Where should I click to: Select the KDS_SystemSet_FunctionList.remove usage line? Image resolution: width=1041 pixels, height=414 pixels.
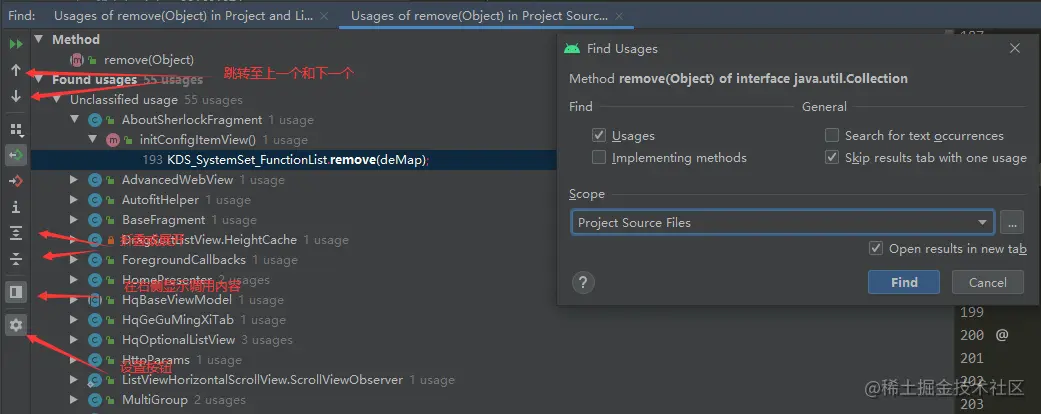point(293,160)
